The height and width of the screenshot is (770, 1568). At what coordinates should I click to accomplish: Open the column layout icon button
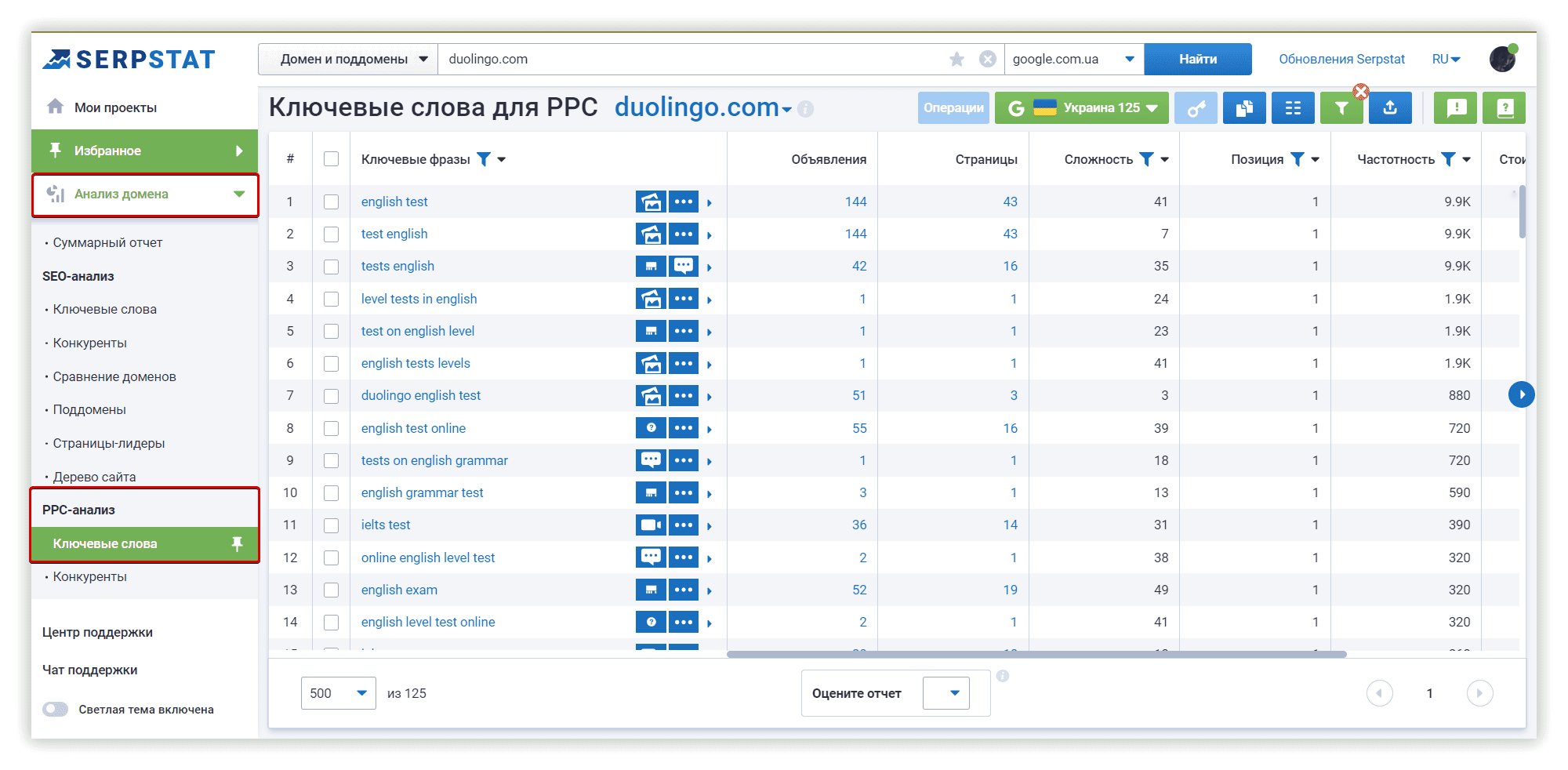click(1293, 108)
